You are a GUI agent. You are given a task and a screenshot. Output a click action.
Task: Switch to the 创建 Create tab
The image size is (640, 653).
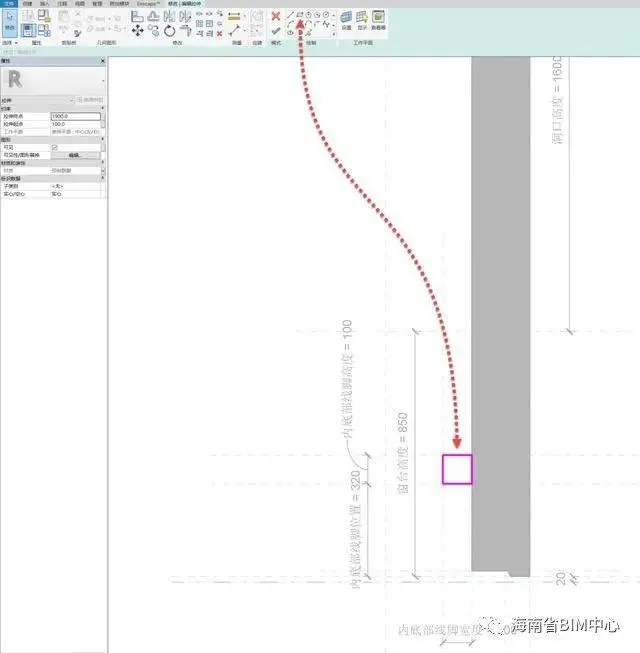(27, 3)
